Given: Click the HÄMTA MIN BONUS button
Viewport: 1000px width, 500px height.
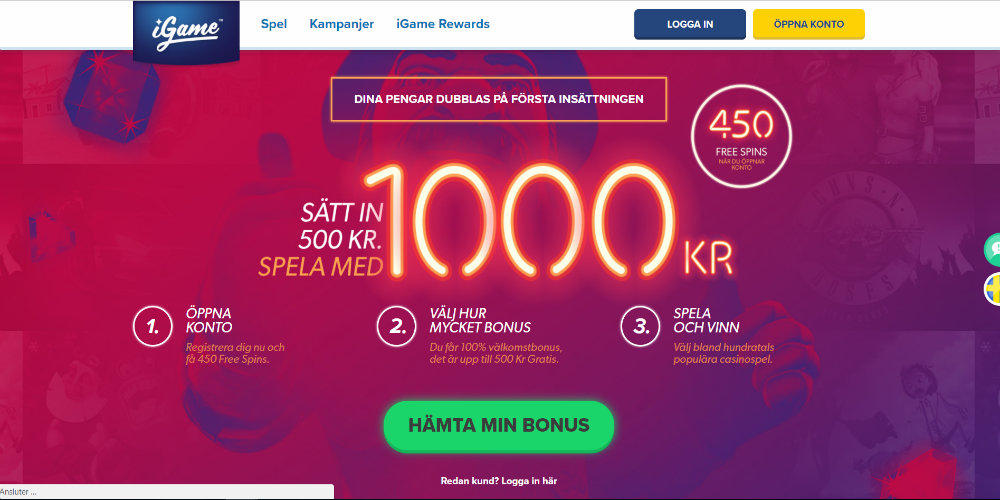Looking at the screenshot, I should click(x=499, y=425).
